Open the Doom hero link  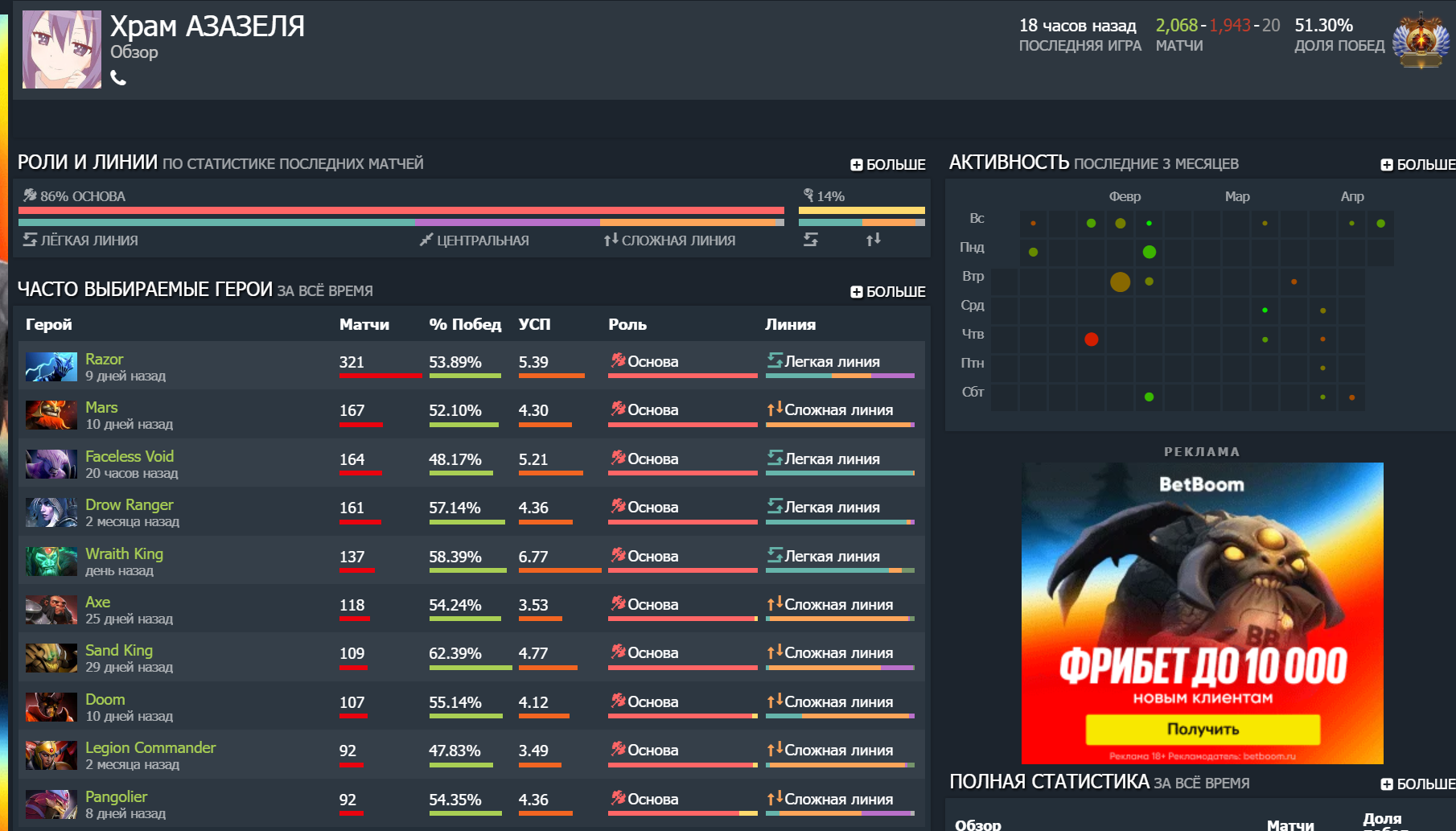click(105, 699)
